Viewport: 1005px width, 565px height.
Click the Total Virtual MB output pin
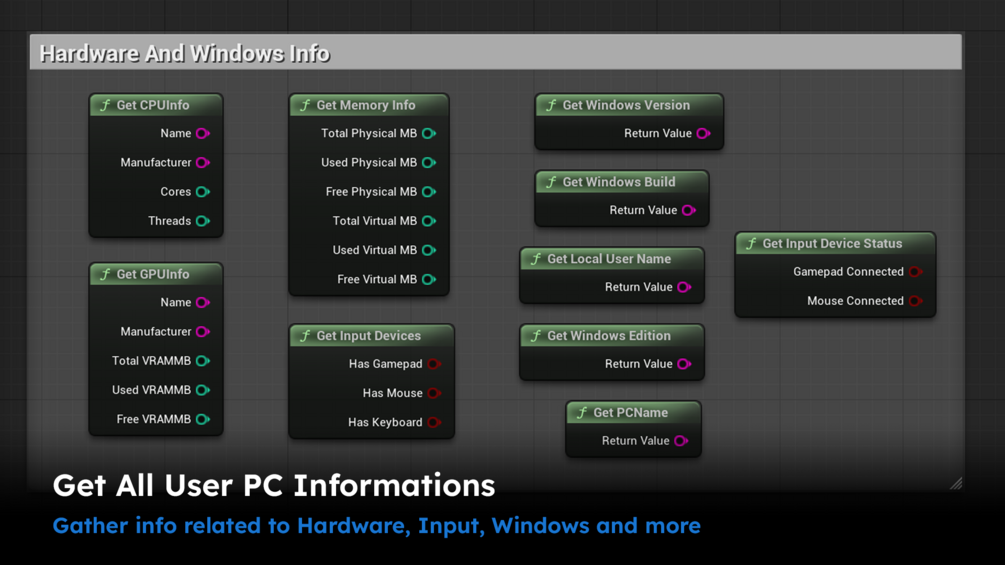[x=429, y=221]
